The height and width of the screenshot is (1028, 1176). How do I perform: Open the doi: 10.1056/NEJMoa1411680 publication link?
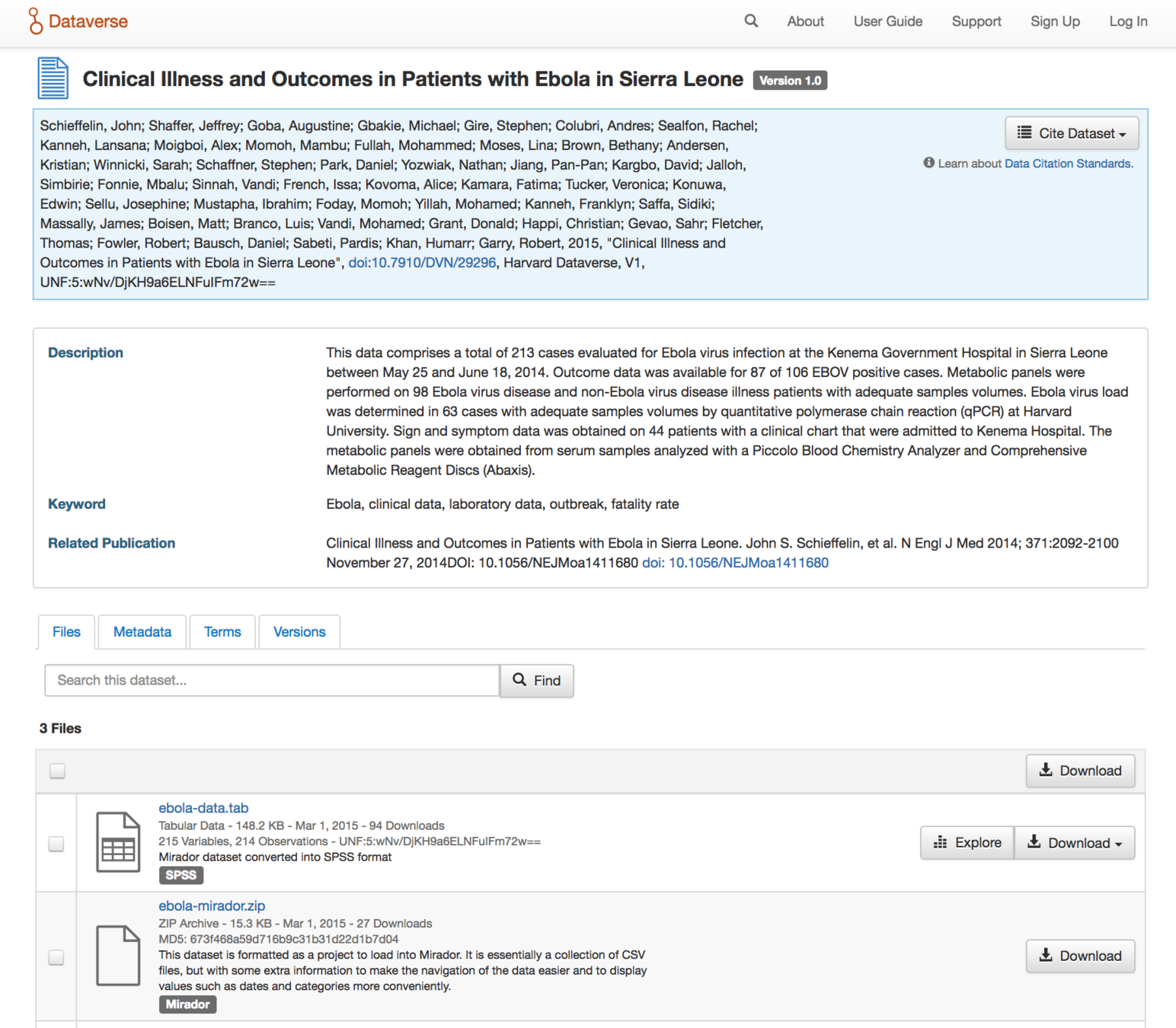click(735, 563)
